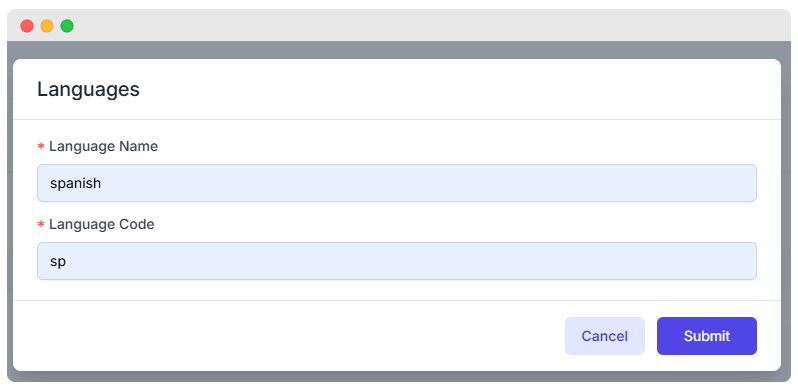Focus the Language Code input field
Image resolution: width=798 pixels, height=391 pixels.
396,261
